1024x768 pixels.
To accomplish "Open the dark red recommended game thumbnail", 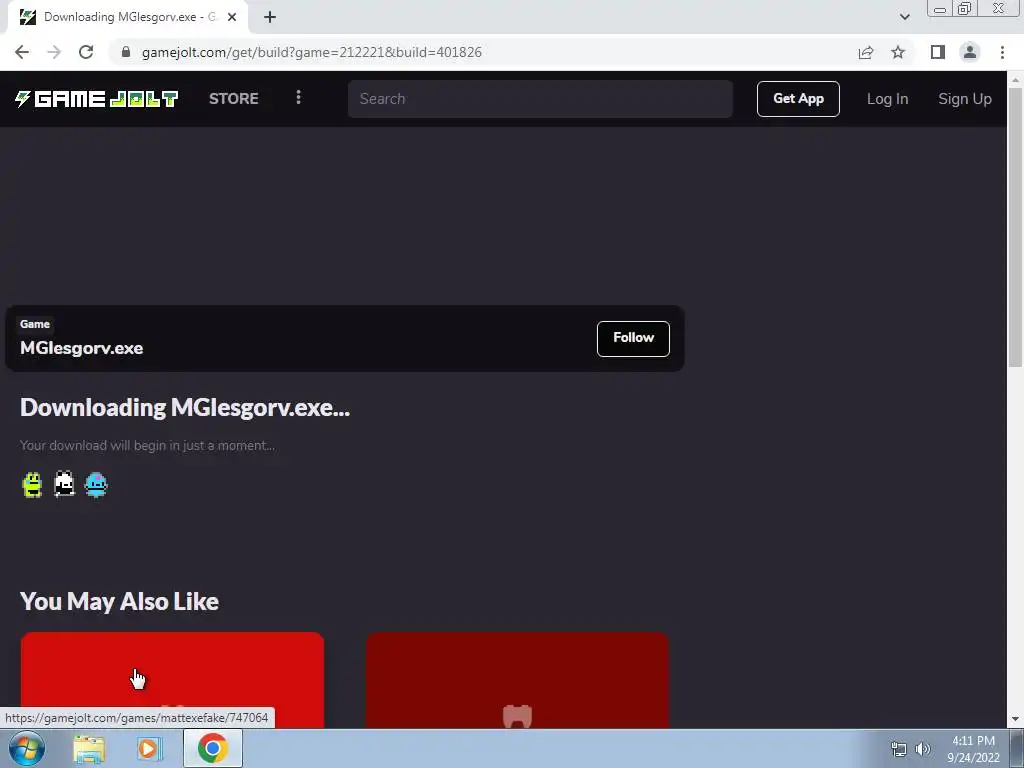I will click(517, 680).
